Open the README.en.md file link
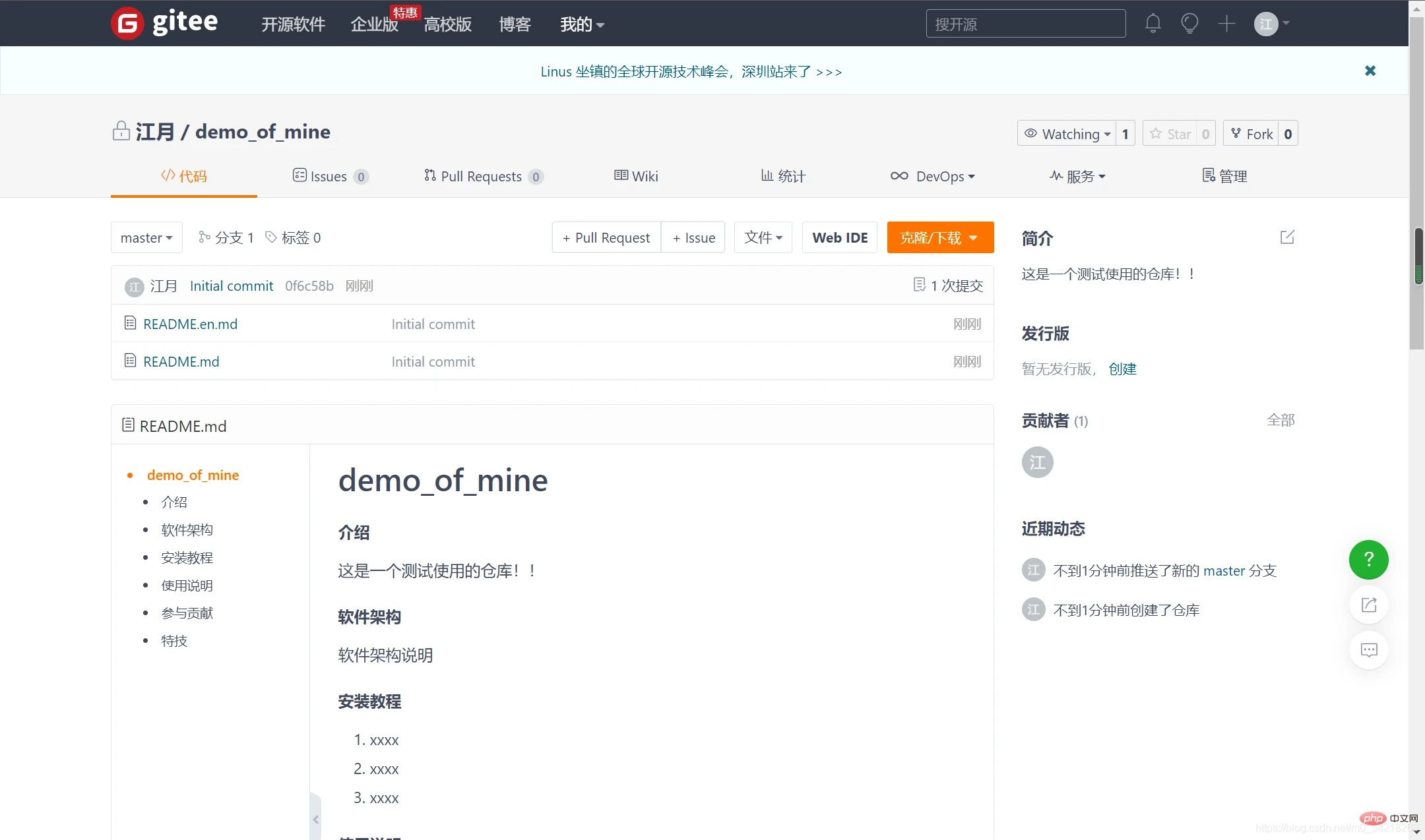The width and height of the screenshot is (1425, 840). click(190, 324)
